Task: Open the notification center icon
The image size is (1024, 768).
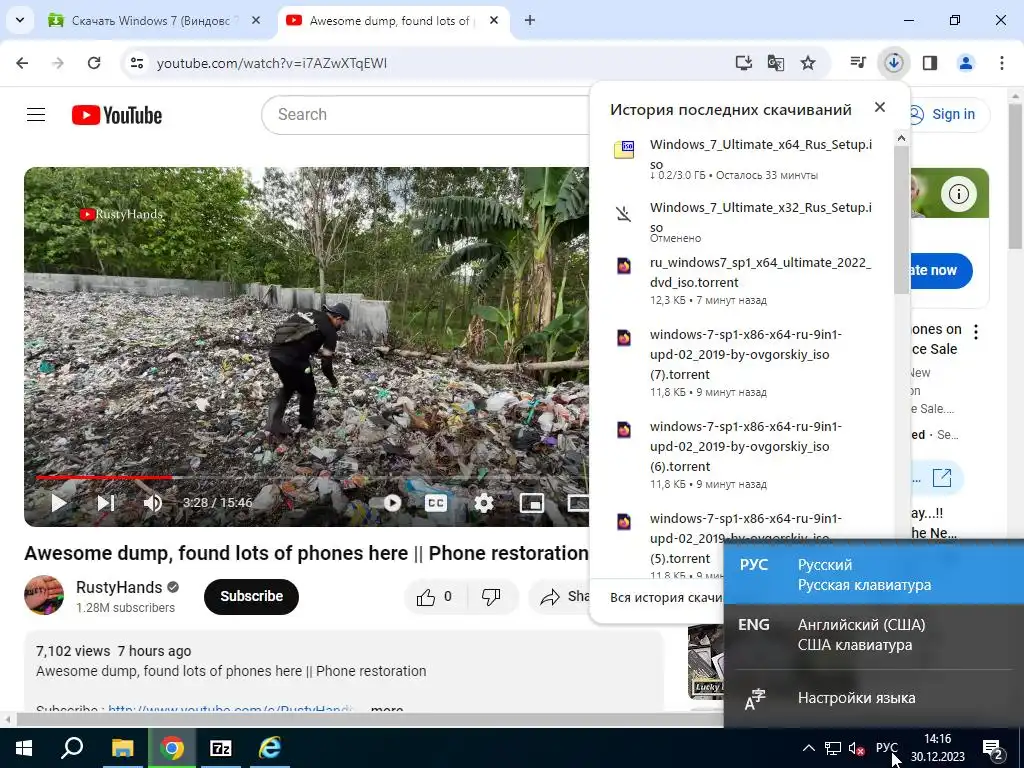Action: tap(993, 748)
